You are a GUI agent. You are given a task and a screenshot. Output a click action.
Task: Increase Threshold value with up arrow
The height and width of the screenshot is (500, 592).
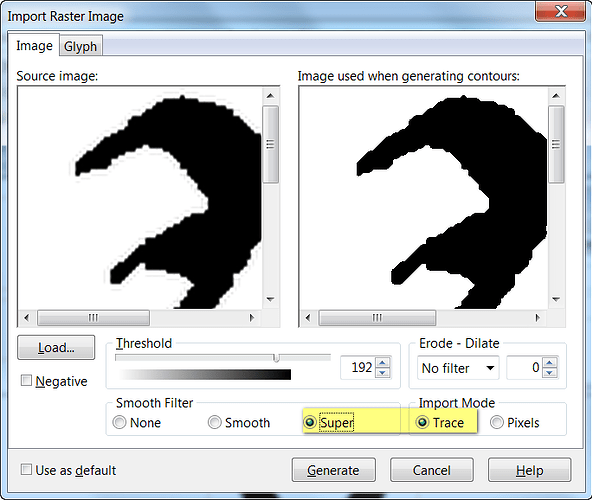(x=383, y=363)
